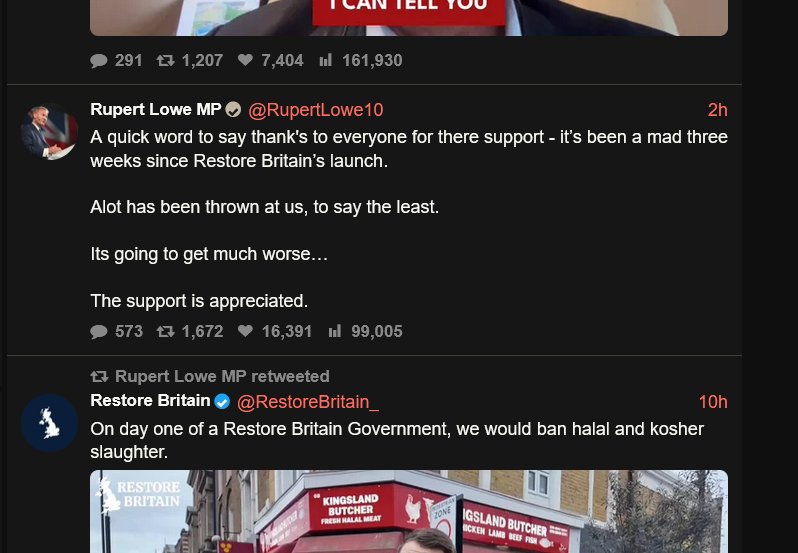Viewport: 798px width, 553px height.
Task: Click the Restore Britain display name
Action: tap(150, 401)
